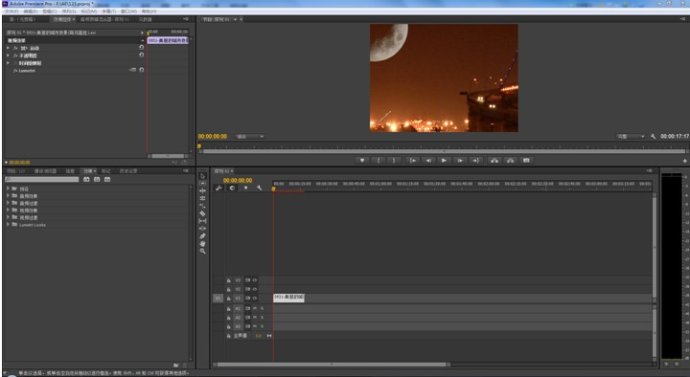
Task: Toggle nest sequences icon in timeline header
Action: click(219, 188)
